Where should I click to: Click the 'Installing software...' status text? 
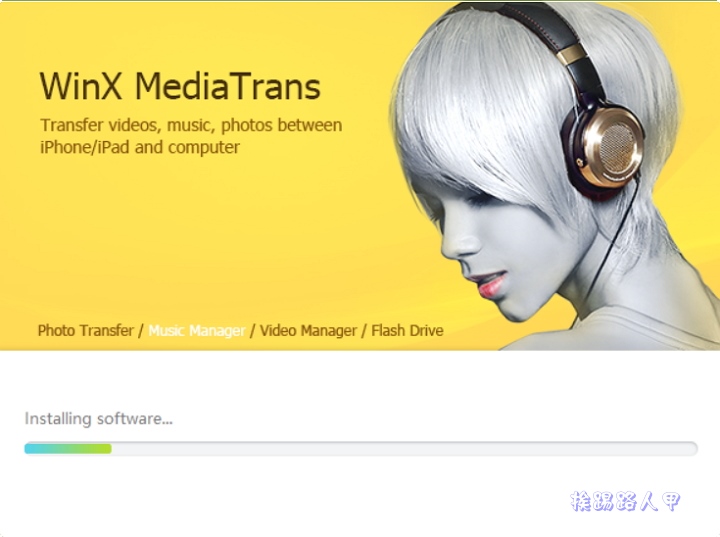[x=99, y=418]
